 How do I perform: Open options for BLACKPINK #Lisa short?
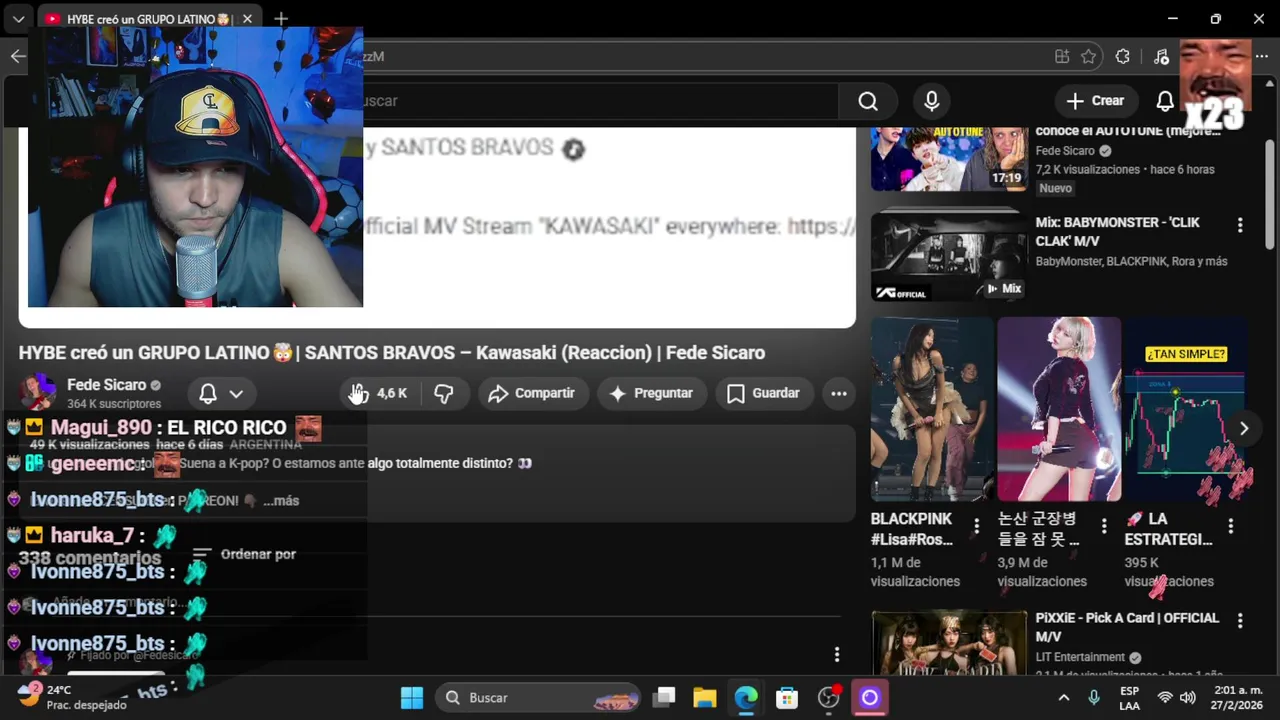pyautogui.click(x=977, y=525)
